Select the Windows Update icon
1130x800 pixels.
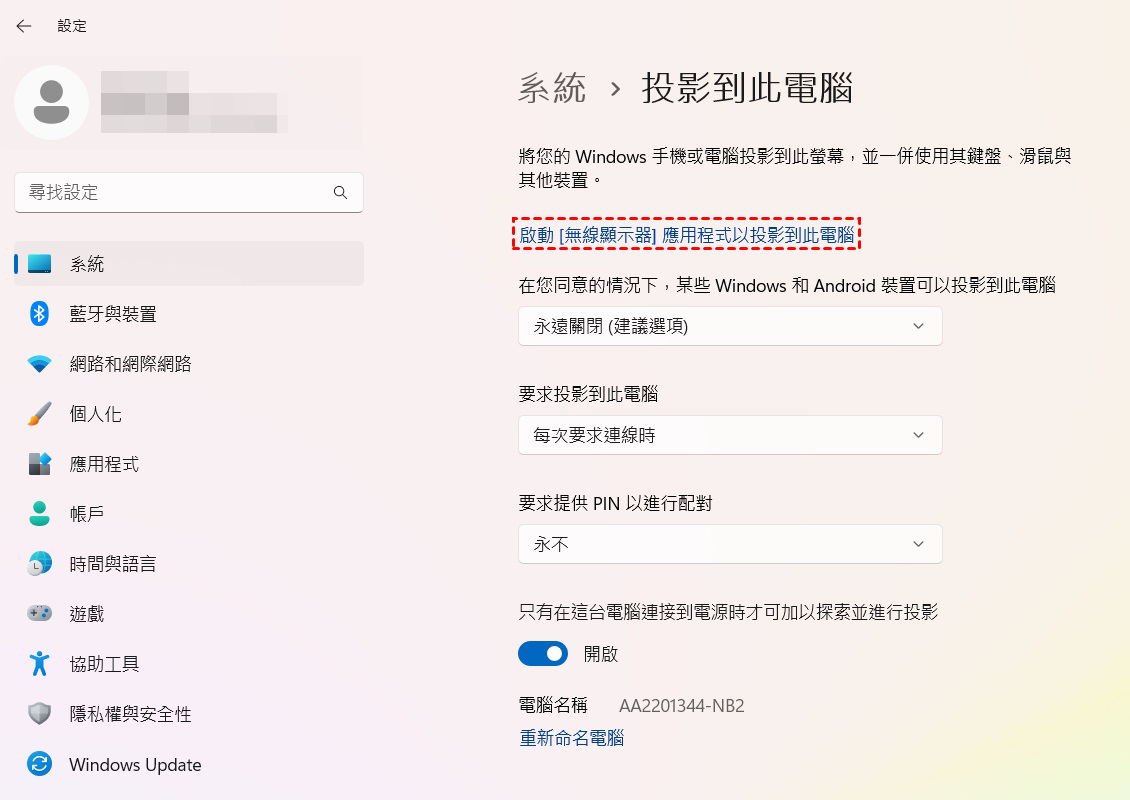[x=38, y=764]
